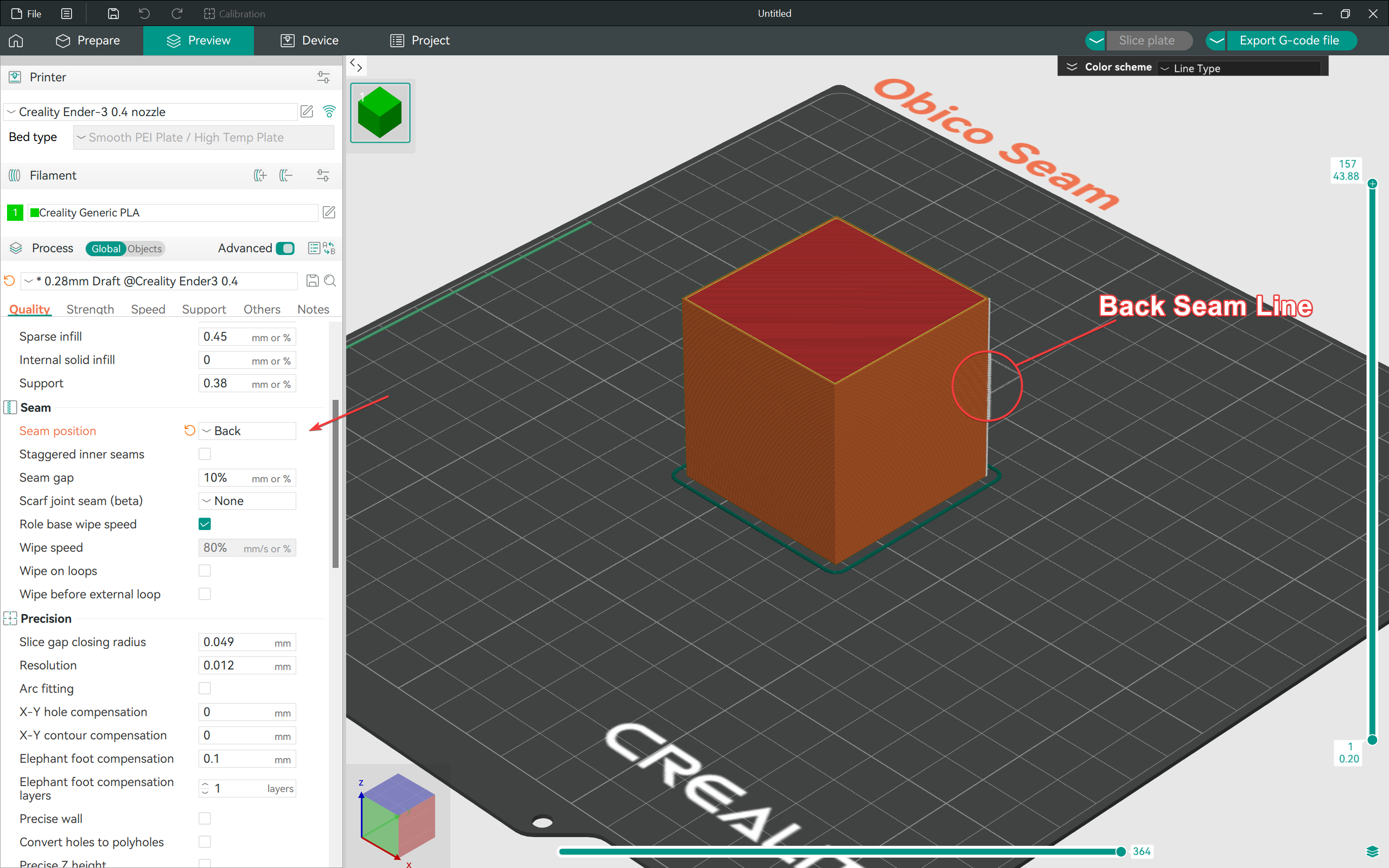Open printer settings sliders icon

pos(323,78)
